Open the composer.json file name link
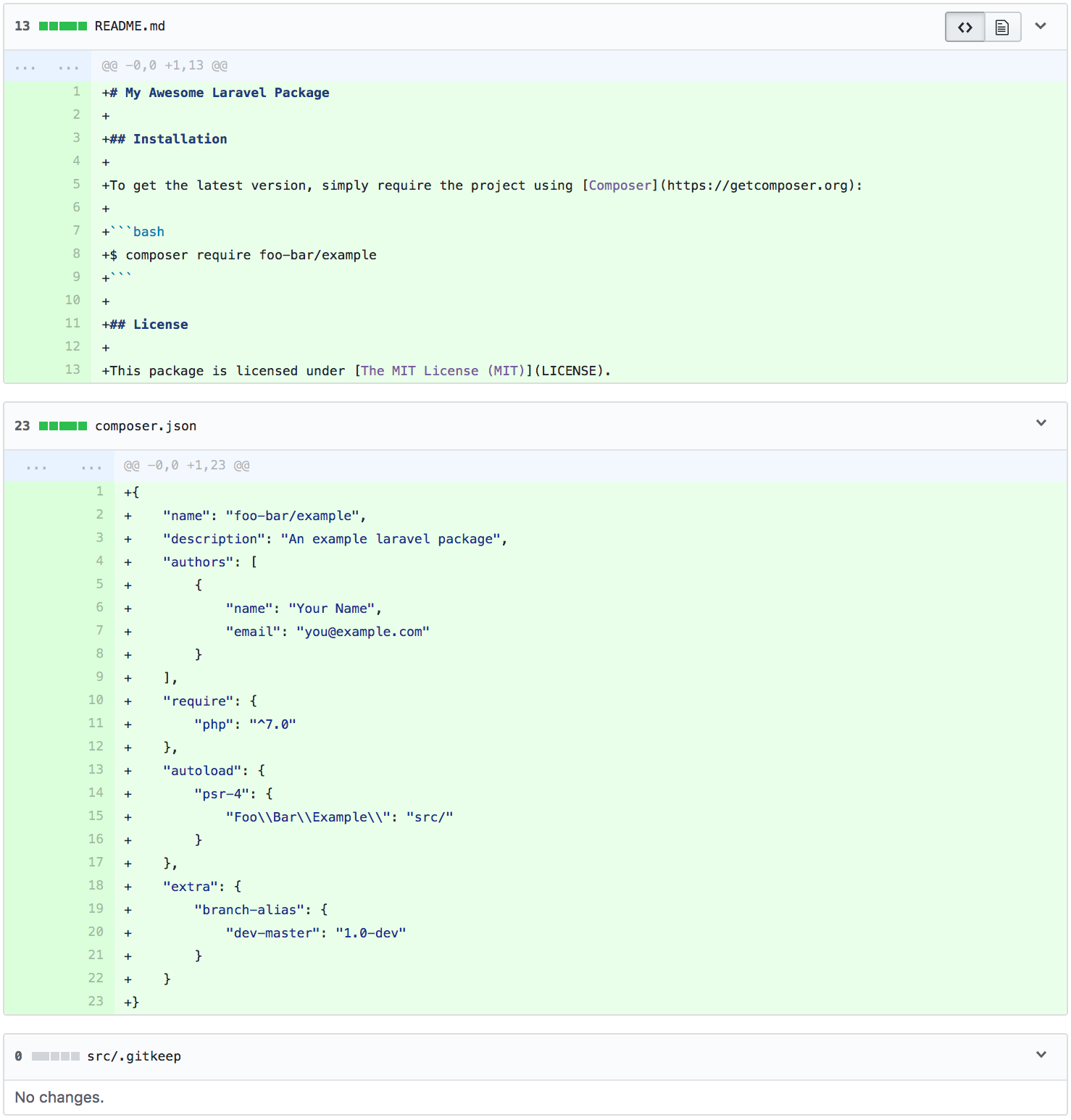Image resolution: width=1071 pixels, height=1120 pixels. tap(146, 426)
